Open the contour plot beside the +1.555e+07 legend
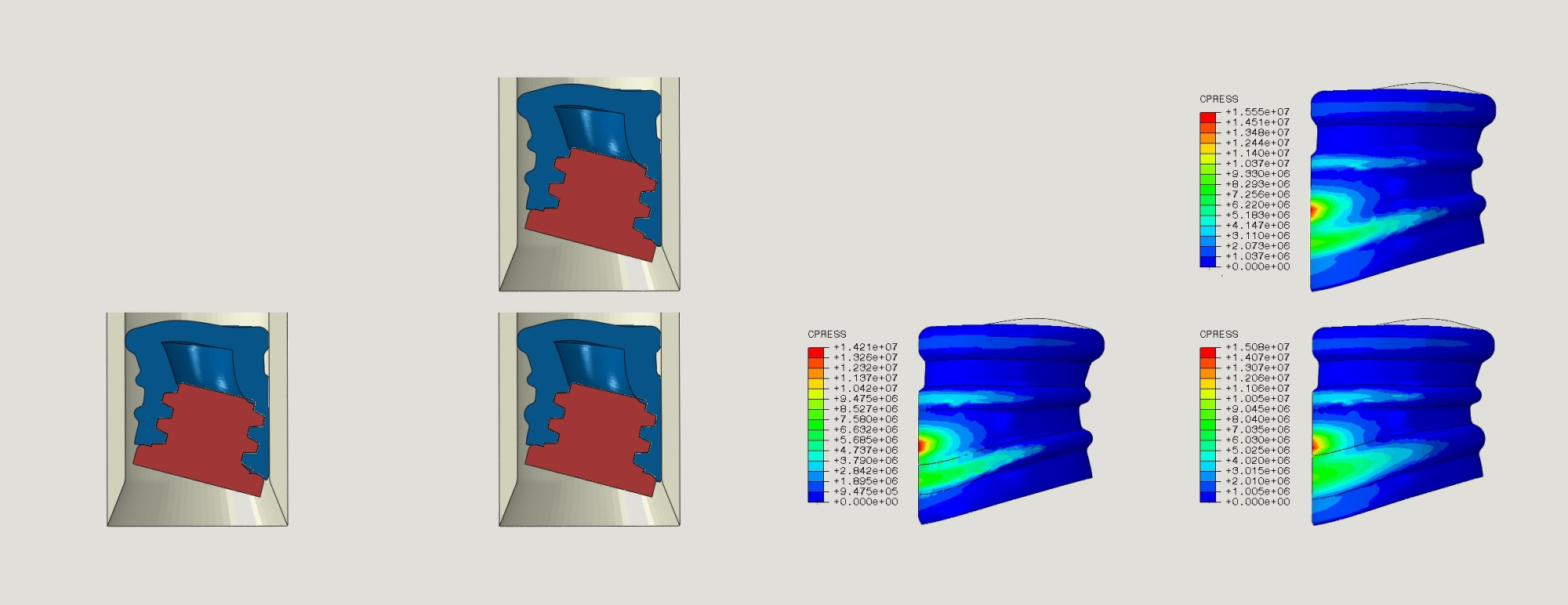The image size is (1568, 605). (1403, 188)
